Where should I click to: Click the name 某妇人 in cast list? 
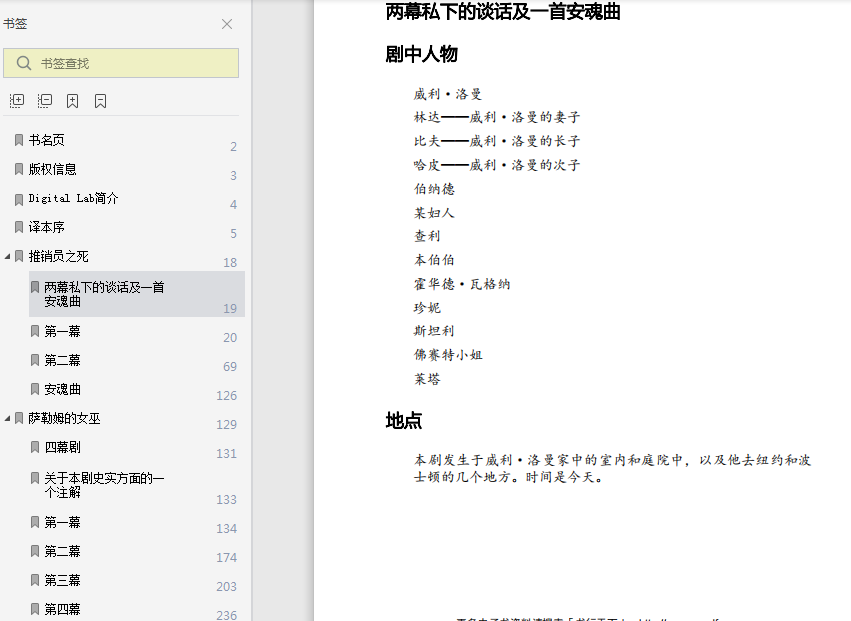(x=434, y=213)
